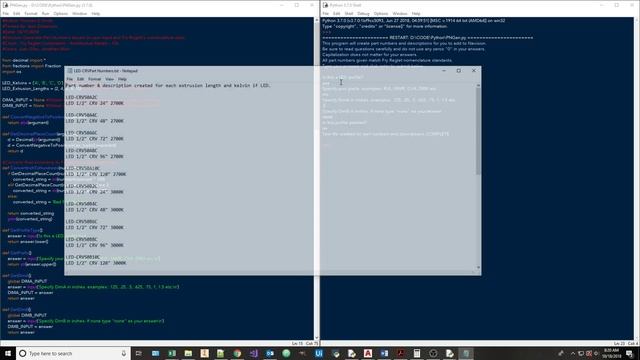
Task: Switch to Notepad taskbar button
Action: [x=466, y=353]
